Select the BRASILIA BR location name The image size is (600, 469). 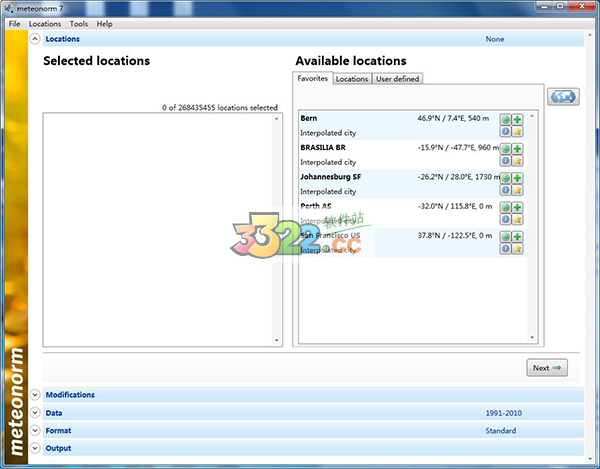point(323,148)
